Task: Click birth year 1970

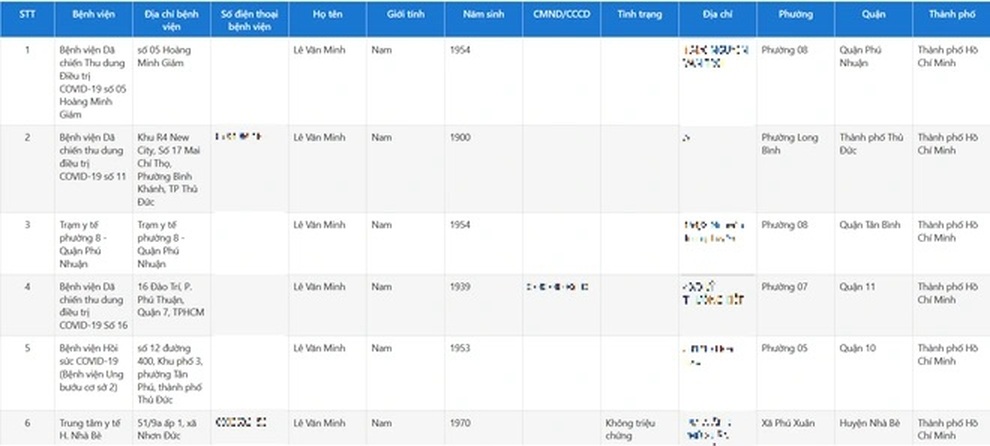Action: click(460, 423)
